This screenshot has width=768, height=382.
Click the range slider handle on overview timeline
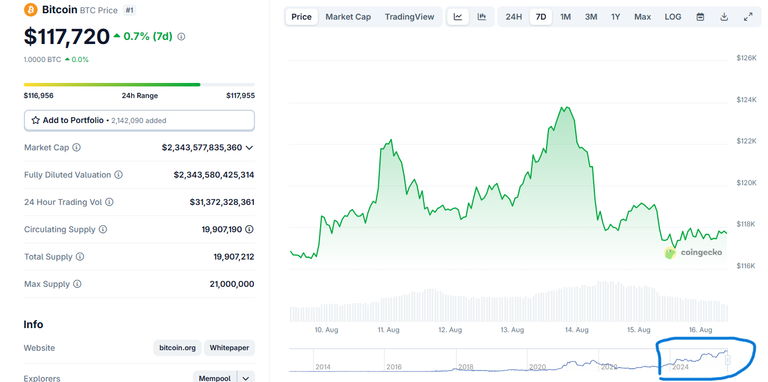[728, 360]
